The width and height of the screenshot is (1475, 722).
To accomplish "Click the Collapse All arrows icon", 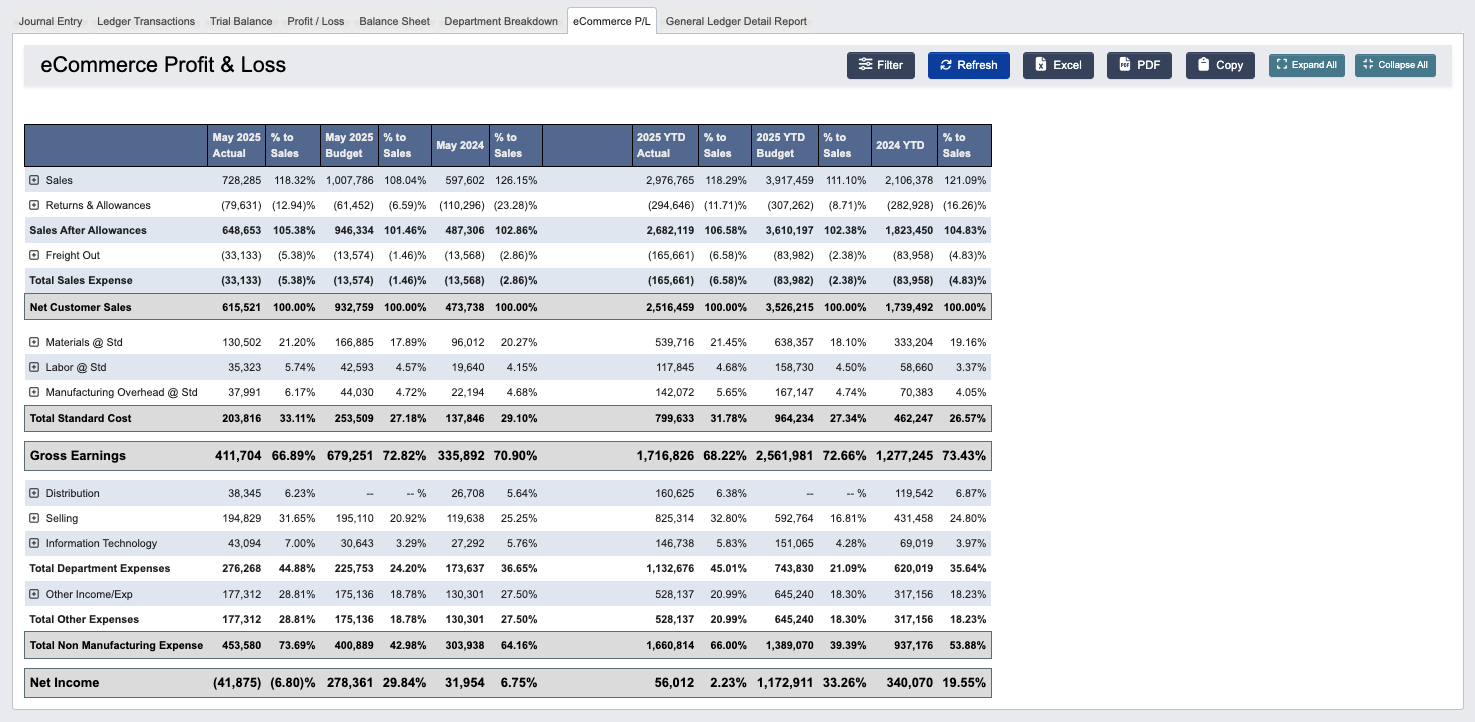I will 1367,65.
